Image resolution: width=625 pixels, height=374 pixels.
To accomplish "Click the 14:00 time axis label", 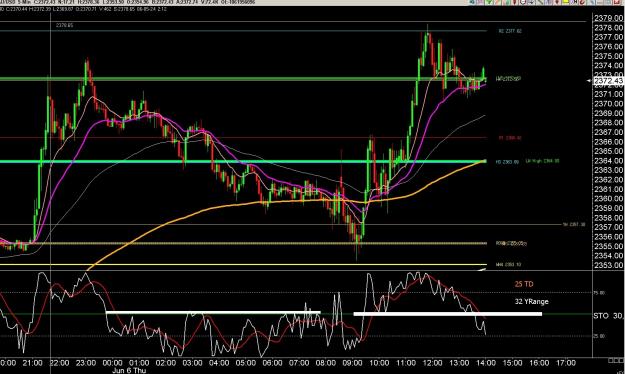I will point(486,363).
